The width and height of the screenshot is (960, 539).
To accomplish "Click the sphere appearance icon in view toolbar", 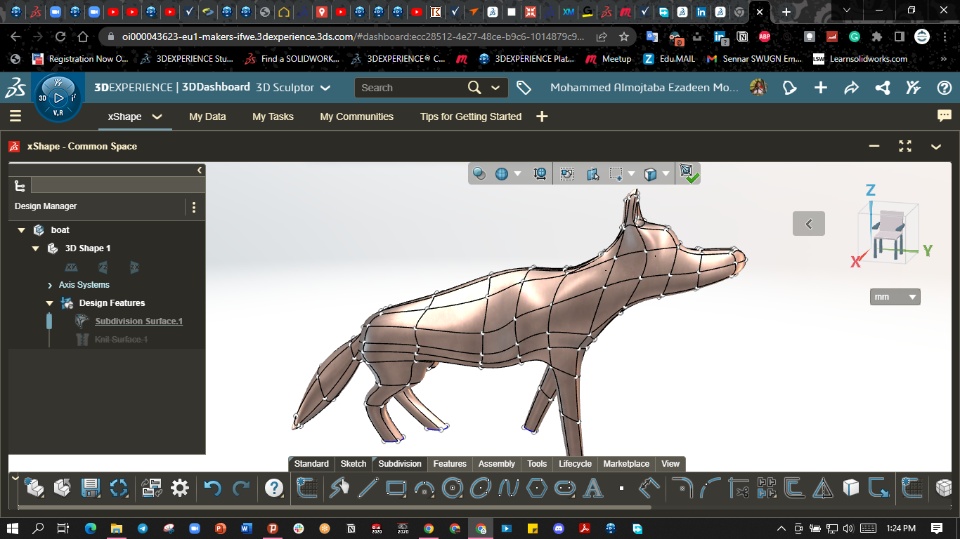I will [x=479, y=174].
